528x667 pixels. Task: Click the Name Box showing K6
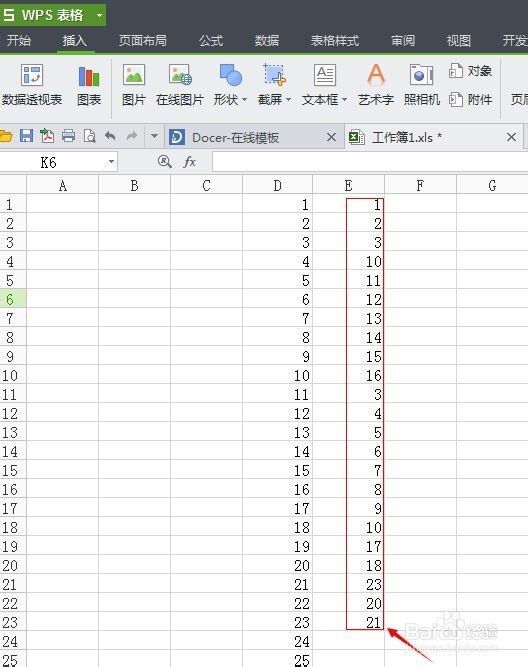(x=52, y=162)
